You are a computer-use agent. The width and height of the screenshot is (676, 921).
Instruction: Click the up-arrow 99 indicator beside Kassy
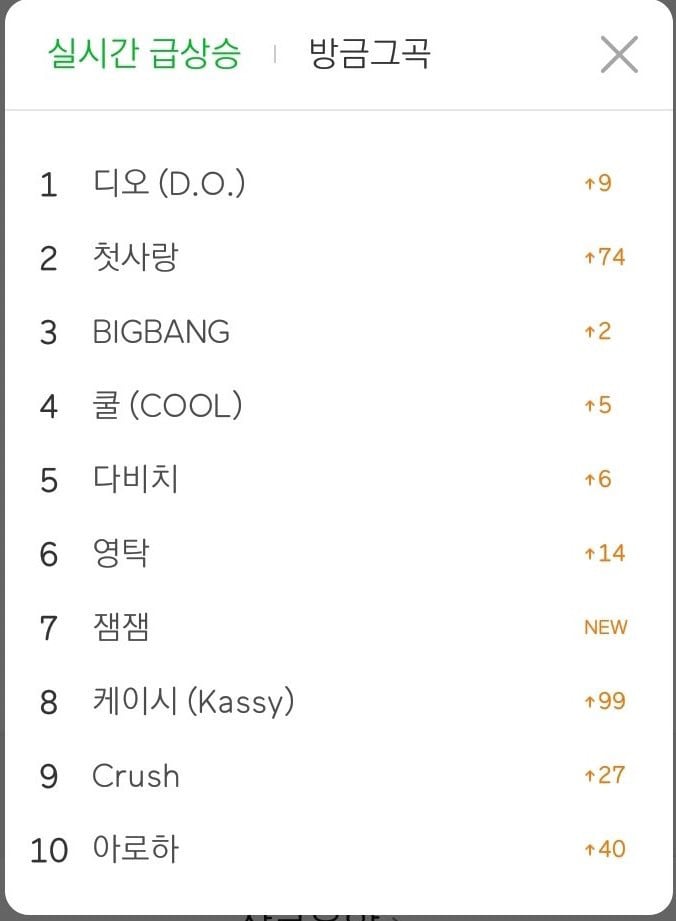click(604, 701)
